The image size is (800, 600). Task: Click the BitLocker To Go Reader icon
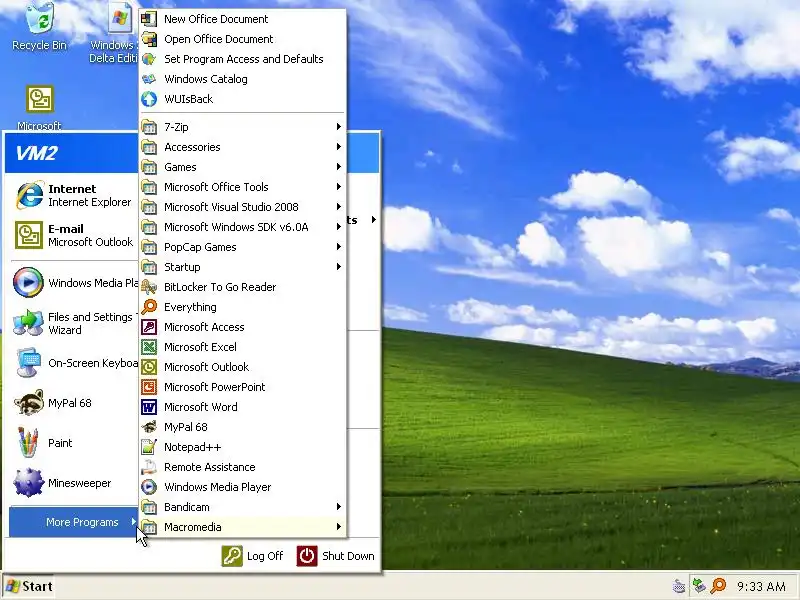coord(149,287)
